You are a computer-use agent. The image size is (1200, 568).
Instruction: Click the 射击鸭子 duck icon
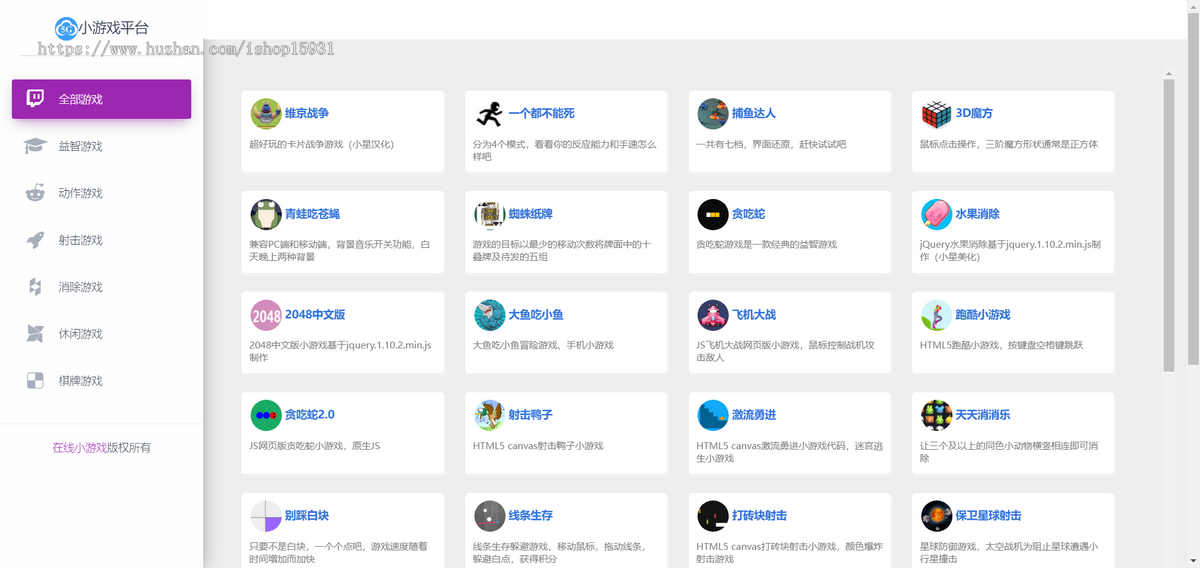tap(489, 415)
